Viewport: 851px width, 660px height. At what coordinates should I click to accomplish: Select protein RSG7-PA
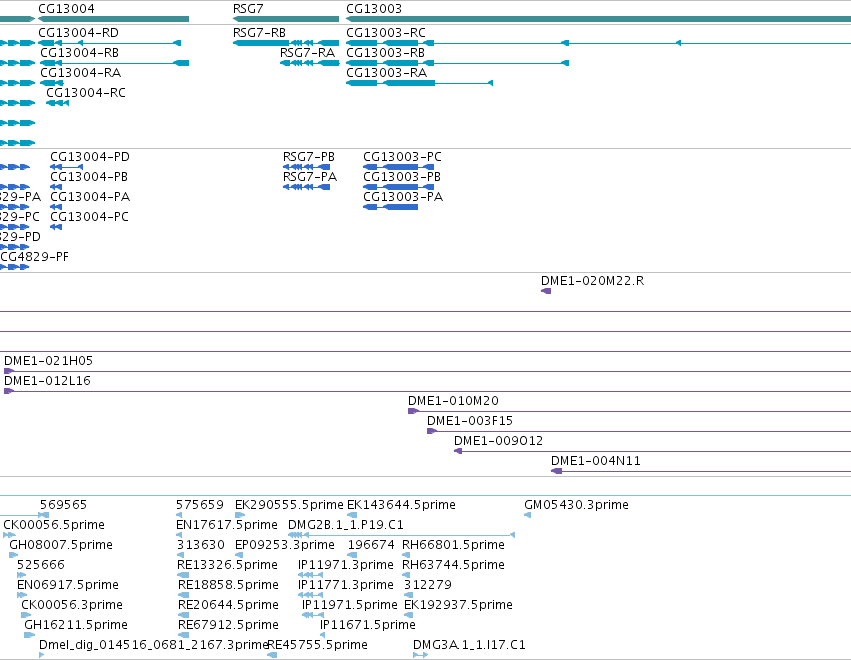(310, 177)
